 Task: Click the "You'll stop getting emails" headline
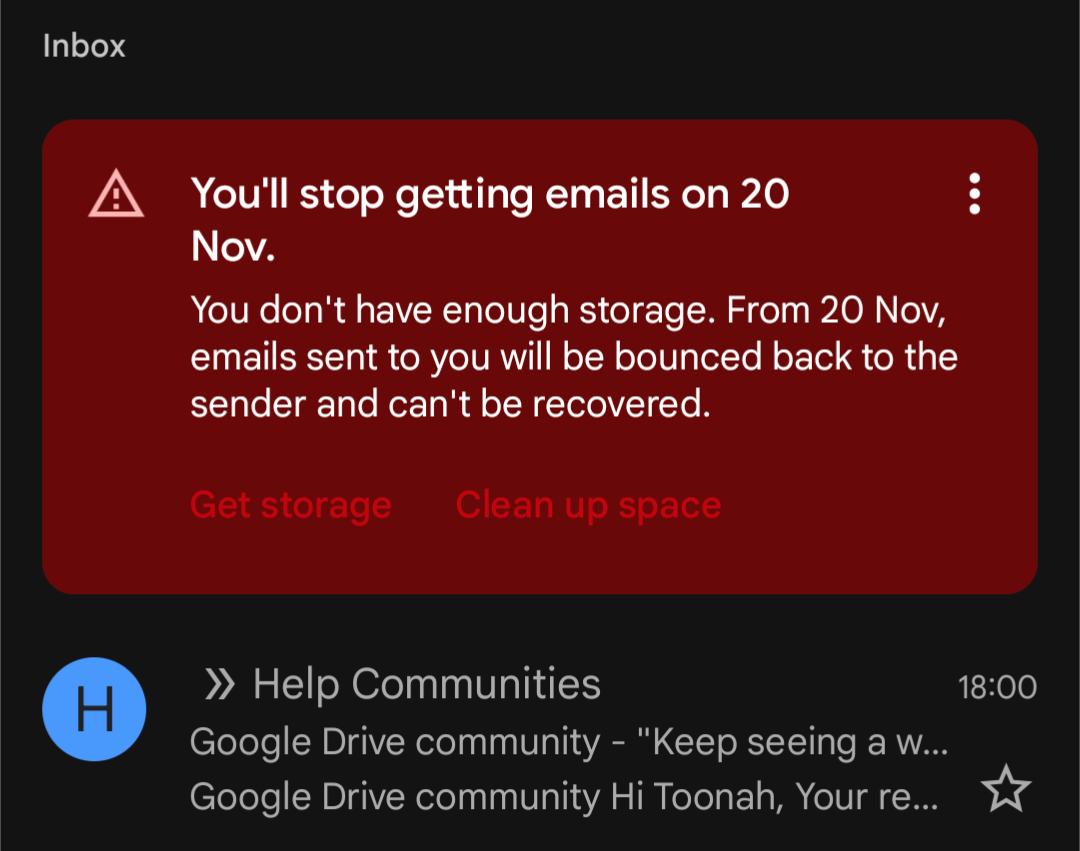pyautogui.click(x=490, y=220)
